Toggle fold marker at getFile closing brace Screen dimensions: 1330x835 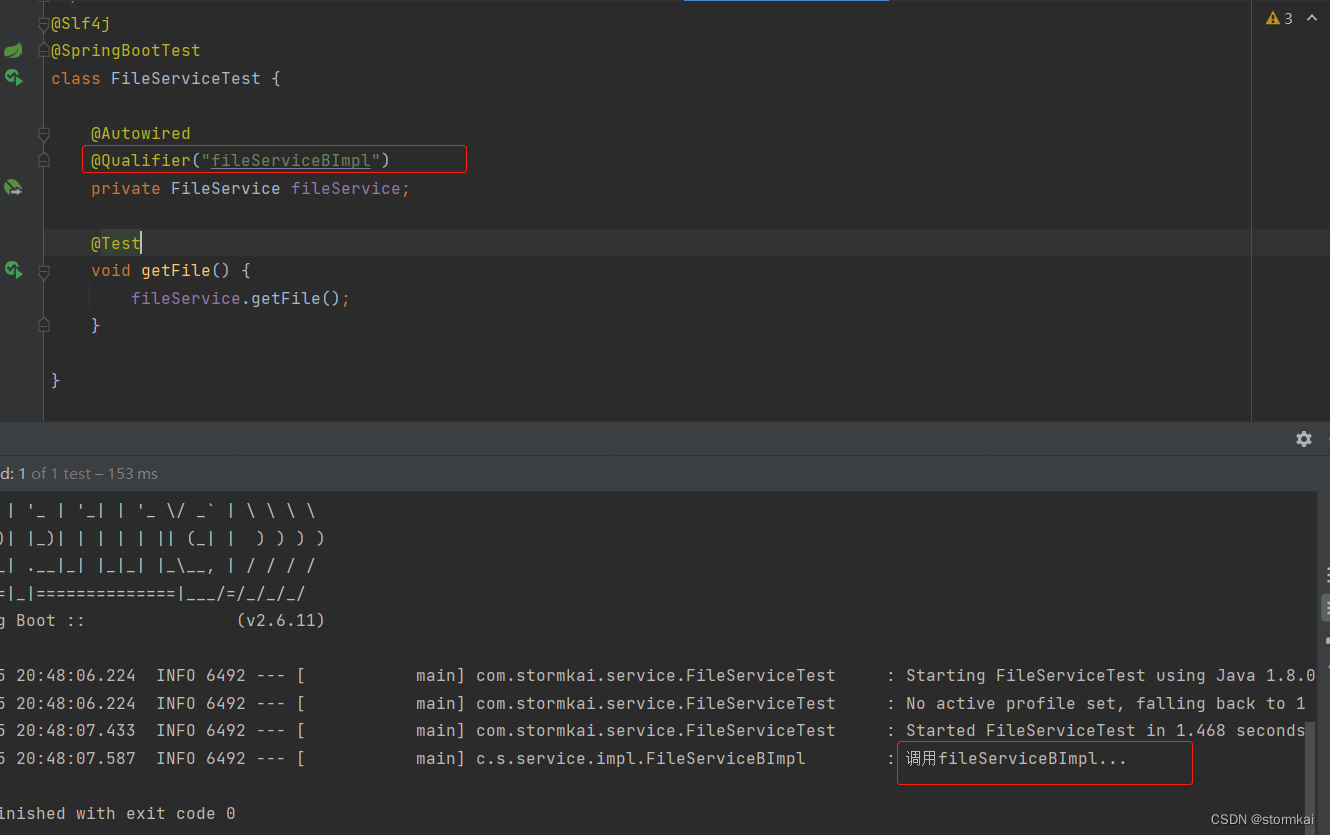tap(43, 325)
